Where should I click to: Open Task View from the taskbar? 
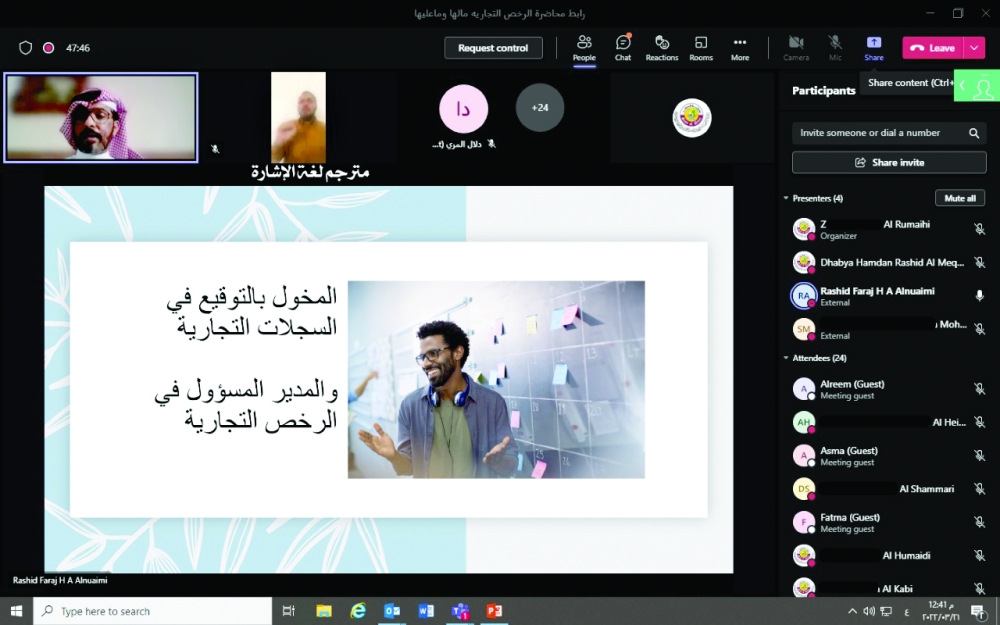(288, 611)
